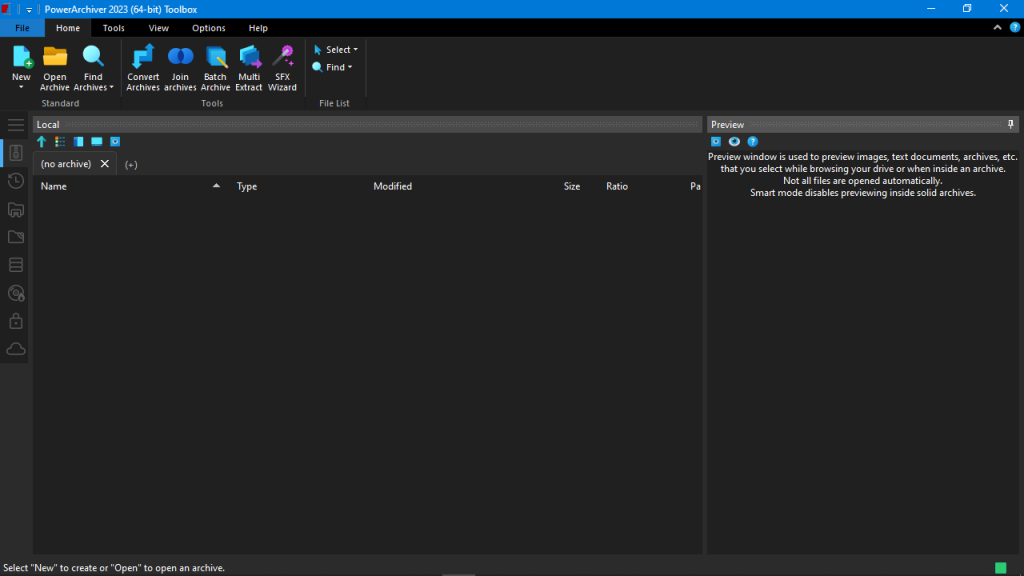Open the Multi Extract tool

(x=249, y=66)
